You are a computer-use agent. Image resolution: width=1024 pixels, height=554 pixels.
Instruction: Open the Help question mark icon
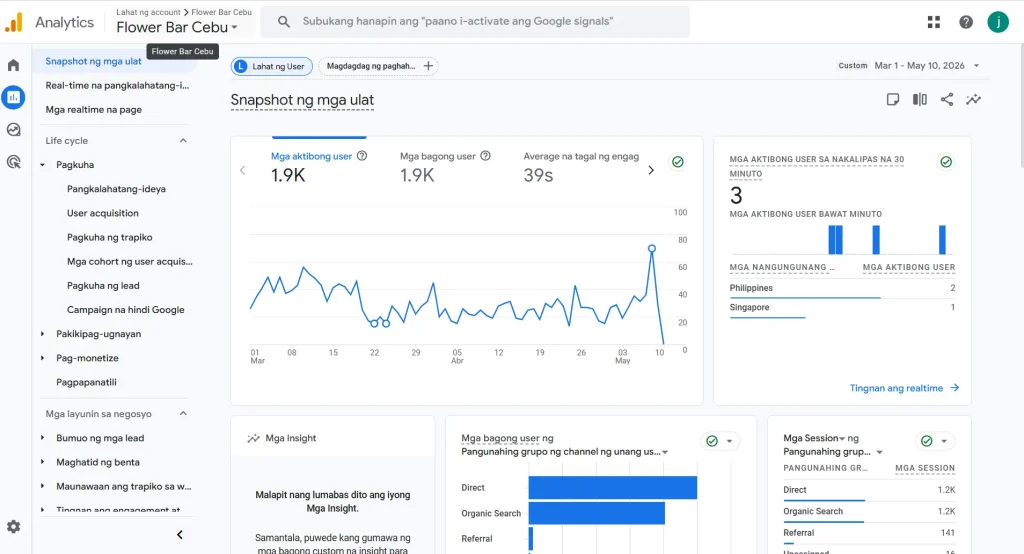click(966, 22)
